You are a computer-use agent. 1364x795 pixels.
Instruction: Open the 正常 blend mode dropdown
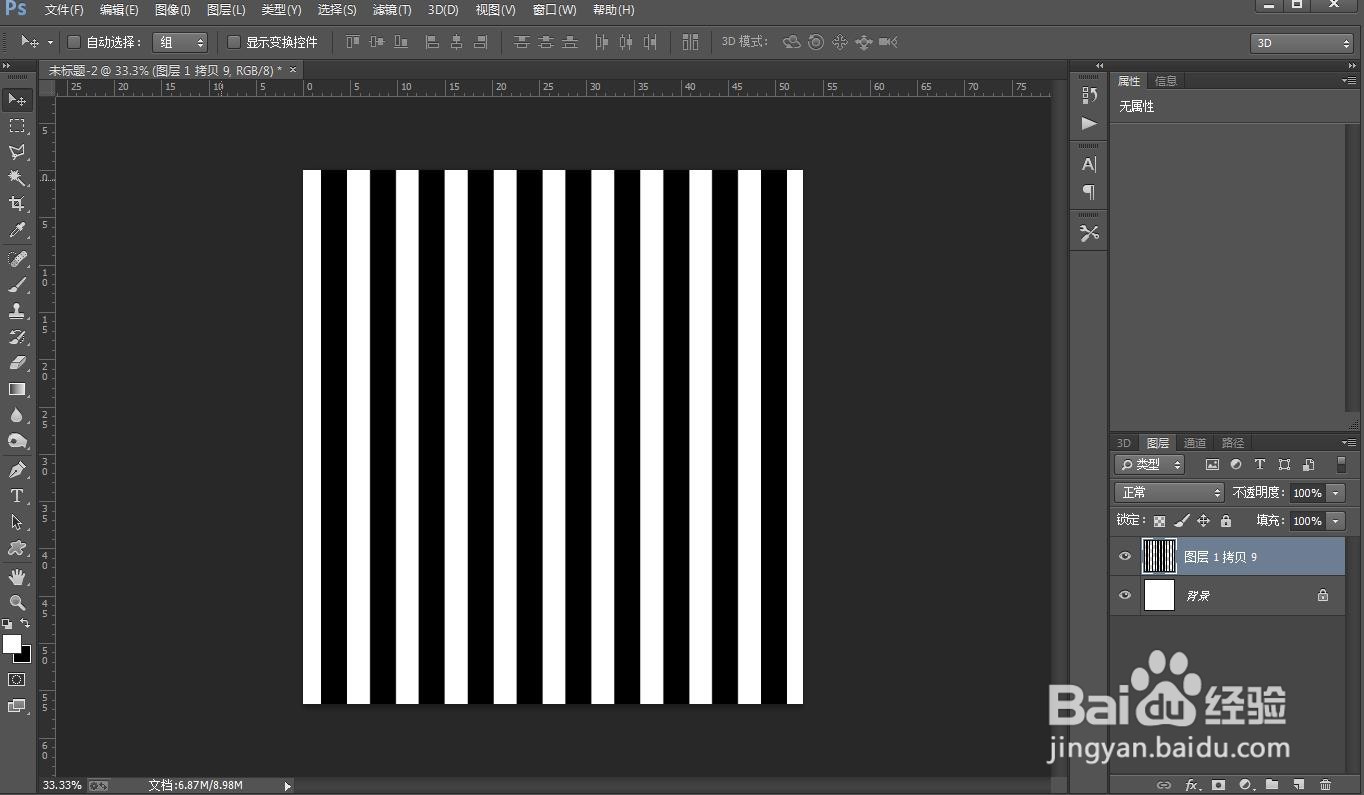click(1169, 493)
